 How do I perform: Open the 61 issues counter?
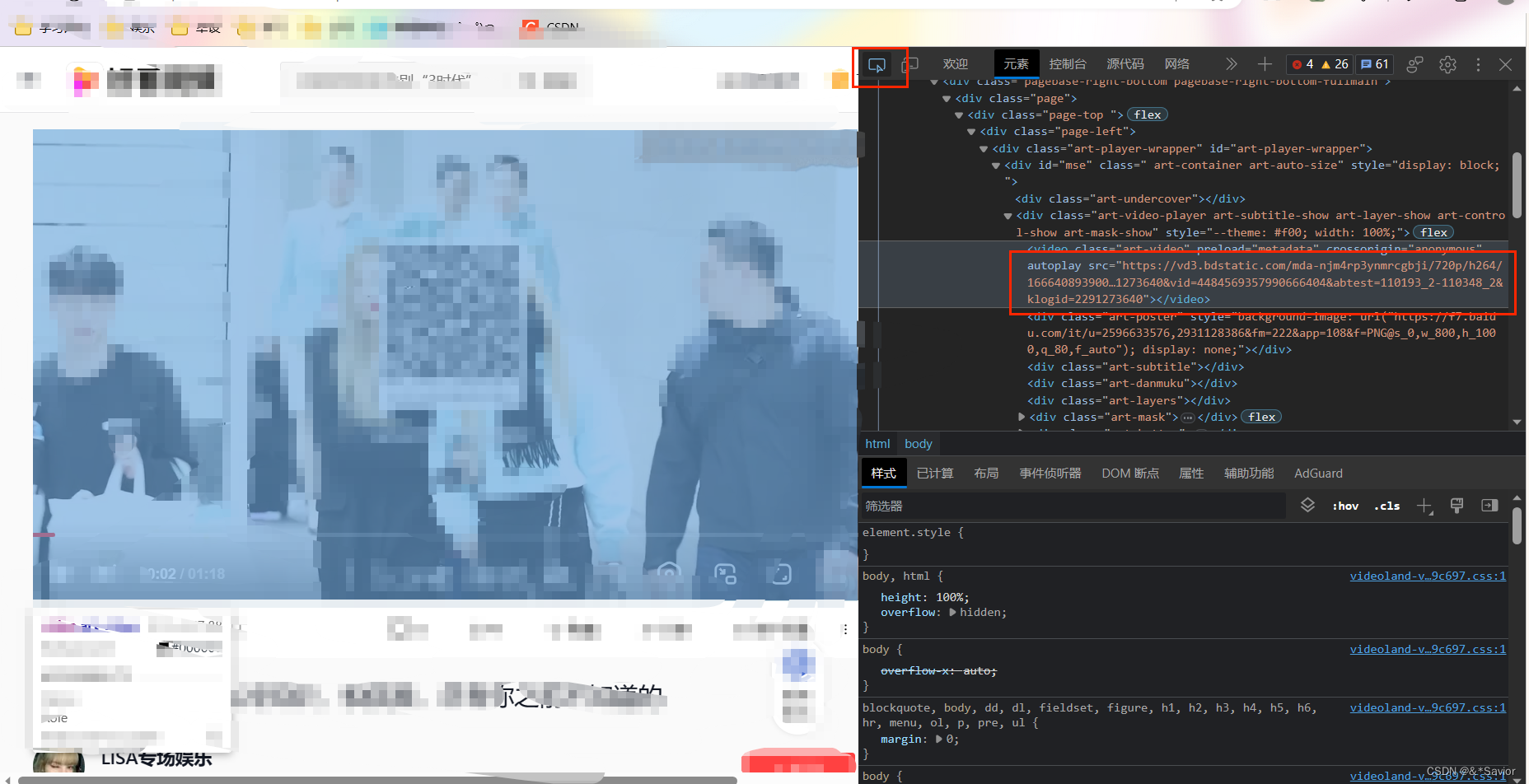click(1374, 64)
